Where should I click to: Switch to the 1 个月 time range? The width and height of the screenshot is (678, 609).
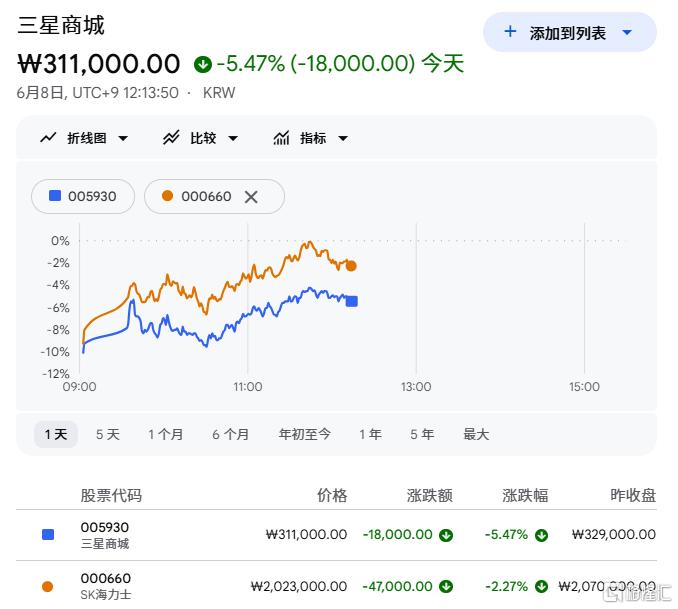(x=166, y=434)
